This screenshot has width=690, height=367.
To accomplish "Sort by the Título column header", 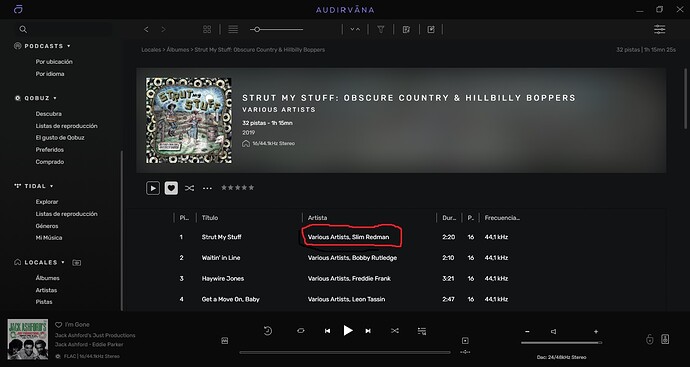I will click(209, 218).
